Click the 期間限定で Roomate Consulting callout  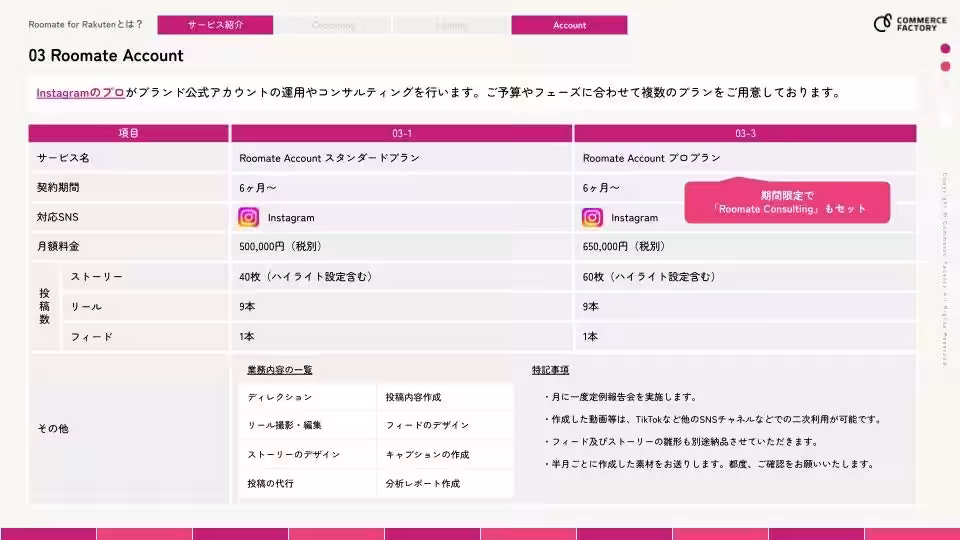(x=787, y=202)
